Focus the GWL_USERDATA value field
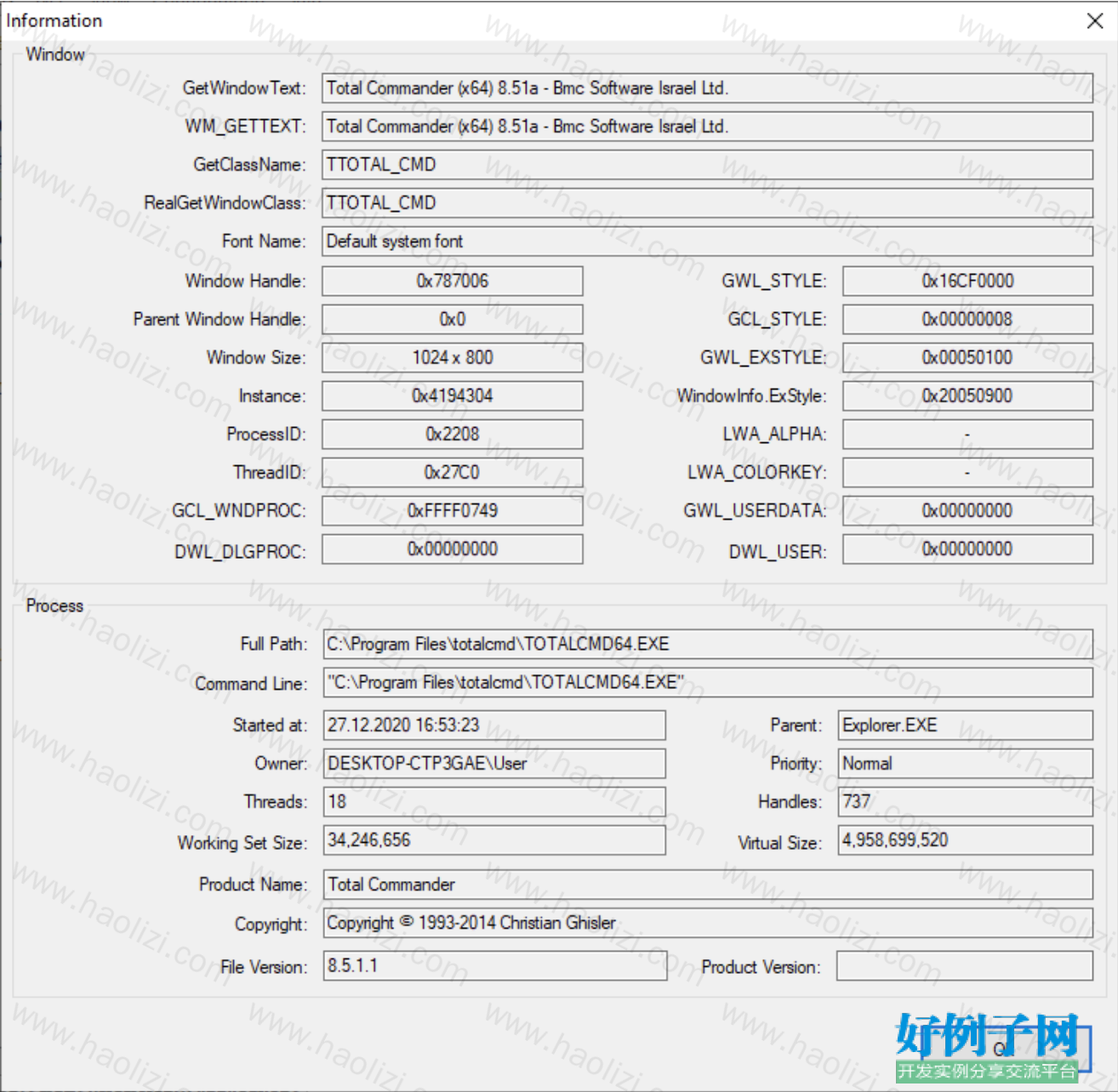The width and height of the screenshot is (1118, 1092). click(967, 511)
